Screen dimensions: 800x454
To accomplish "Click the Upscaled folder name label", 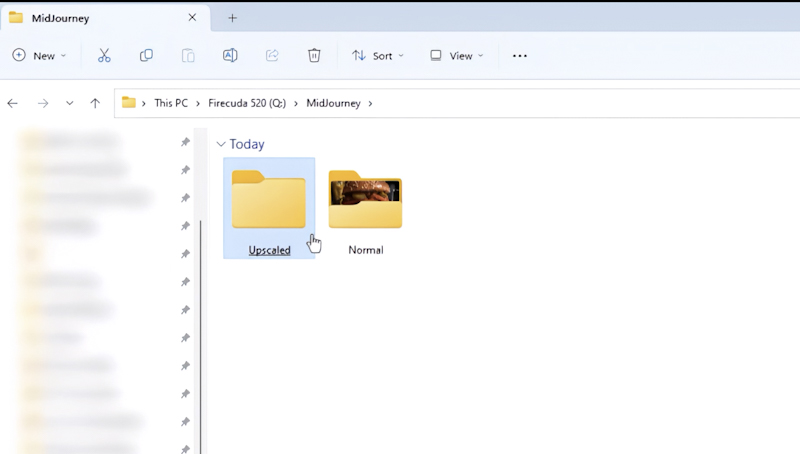I will pos(269,250).
